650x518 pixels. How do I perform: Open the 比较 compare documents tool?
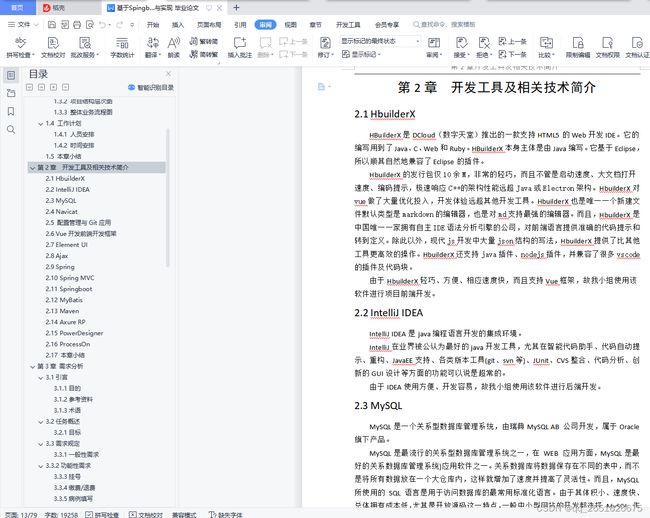coord(546,47)
